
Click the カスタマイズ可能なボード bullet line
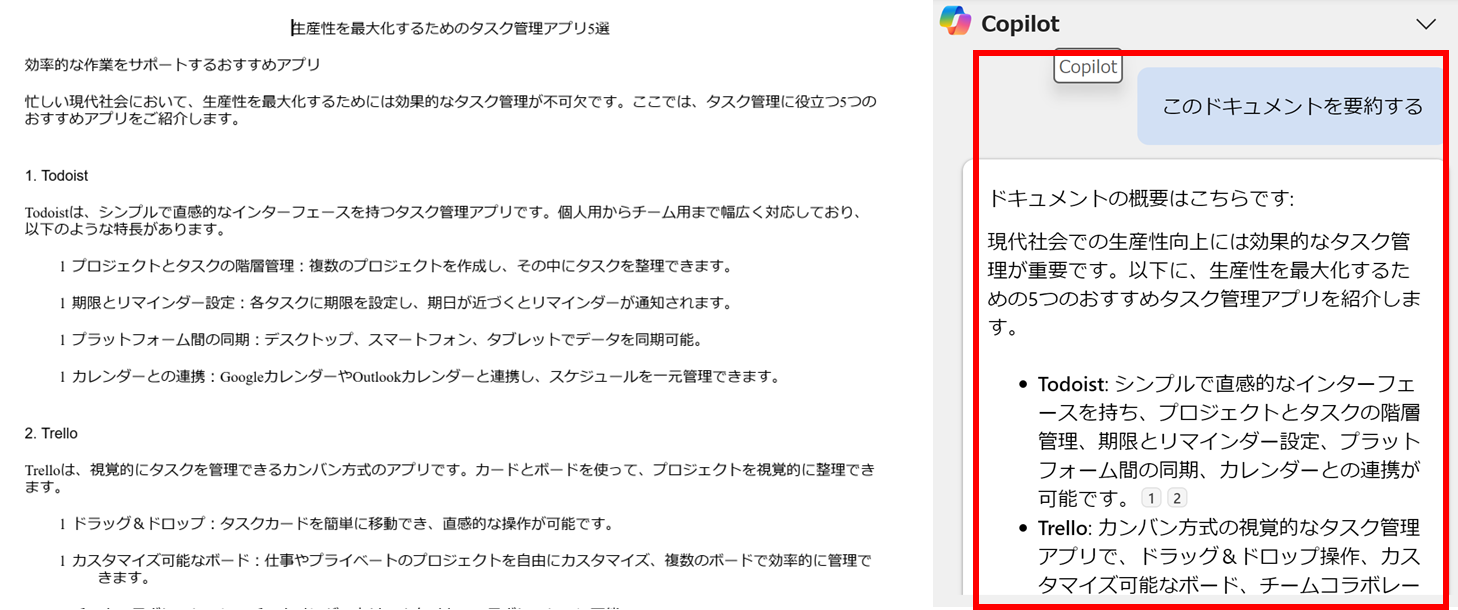coord(465,569)
